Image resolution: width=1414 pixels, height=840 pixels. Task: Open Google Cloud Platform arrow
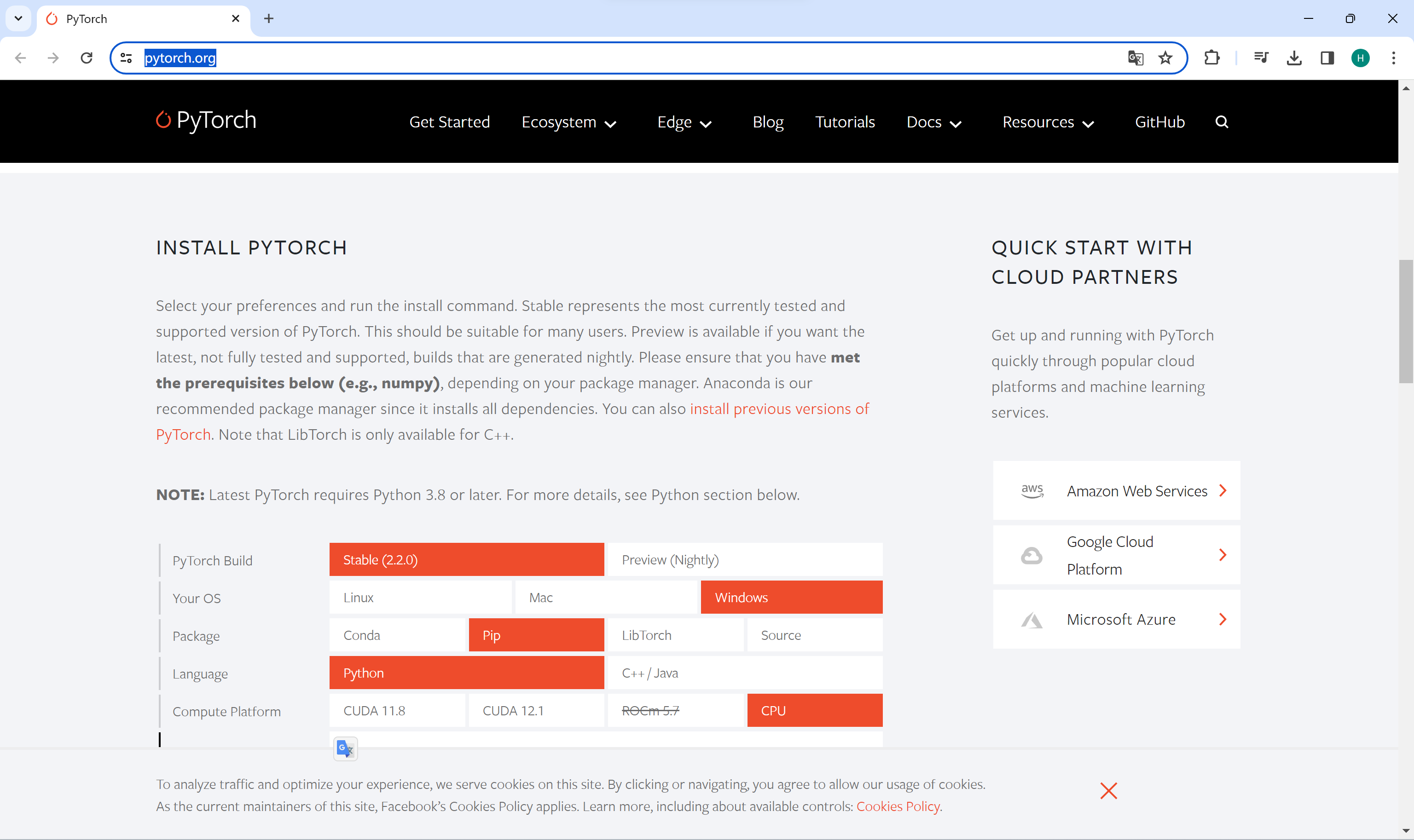coord(1223,555)
